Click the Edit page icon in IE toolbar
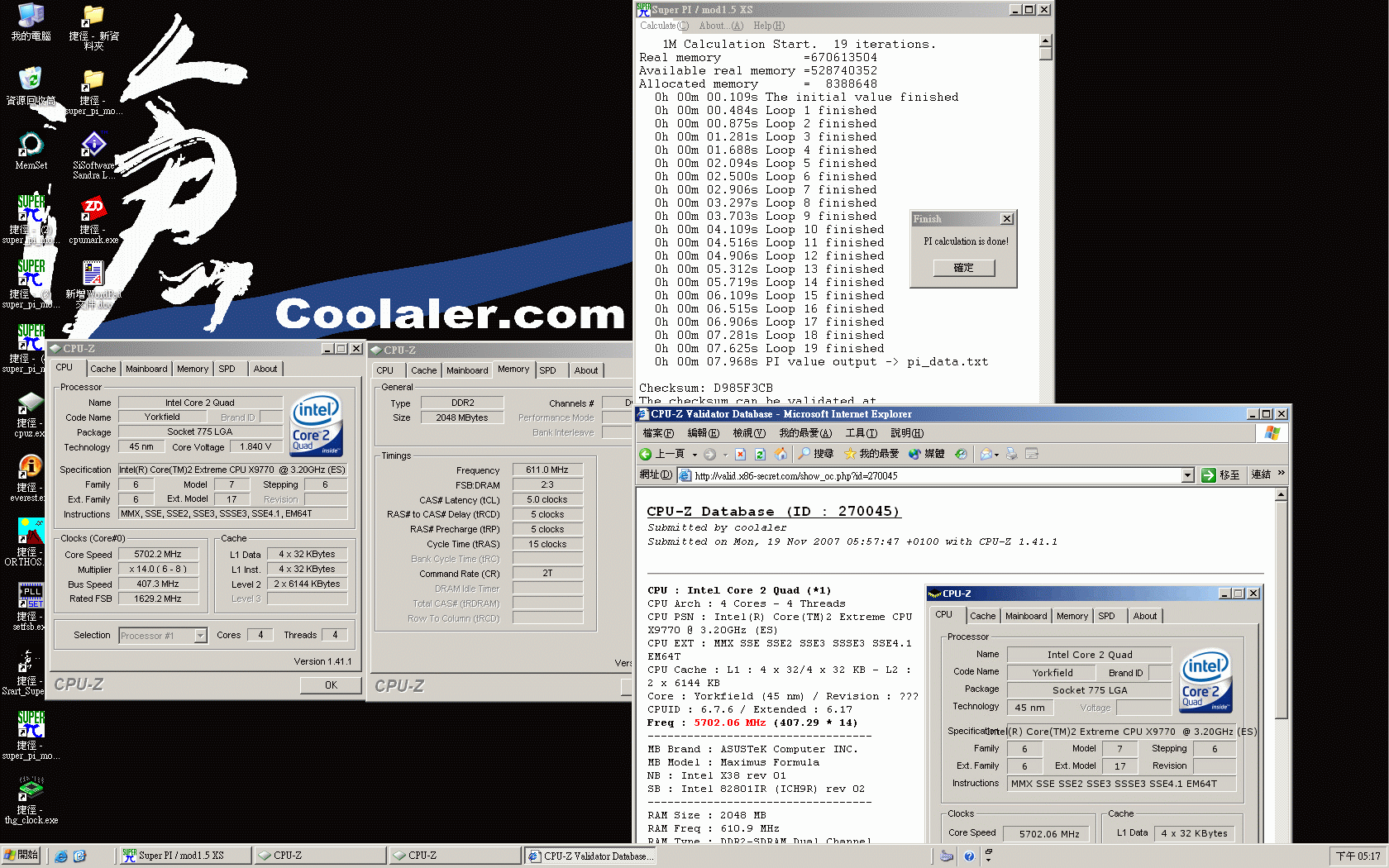Viewport: 1389px width, 868px height. (1031, 454)
